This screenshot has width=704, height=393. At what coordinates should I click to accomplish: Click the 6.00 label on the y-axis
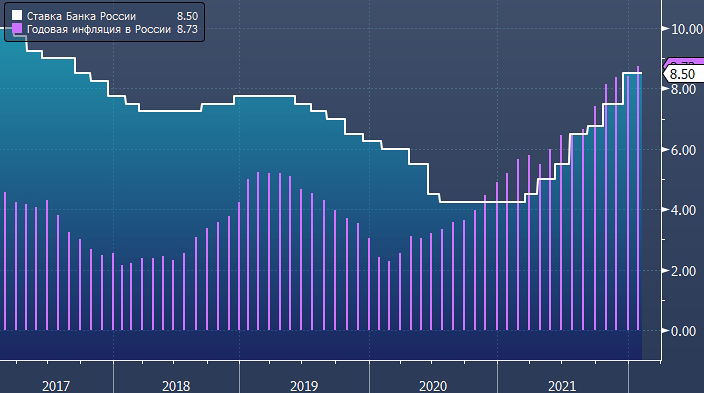click(683, 150)
